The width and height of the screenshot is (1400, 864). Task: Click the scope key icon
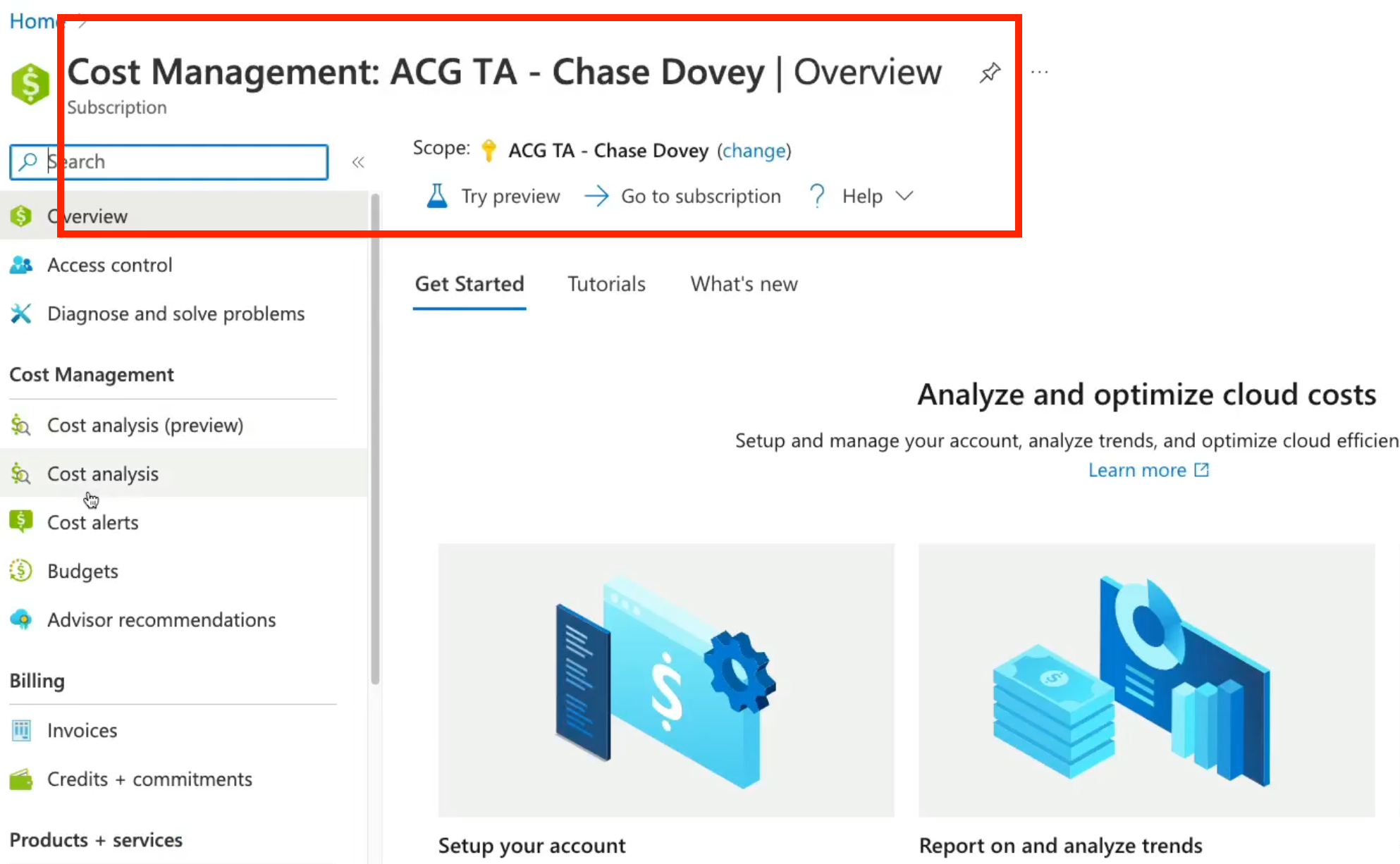[489, 150]
